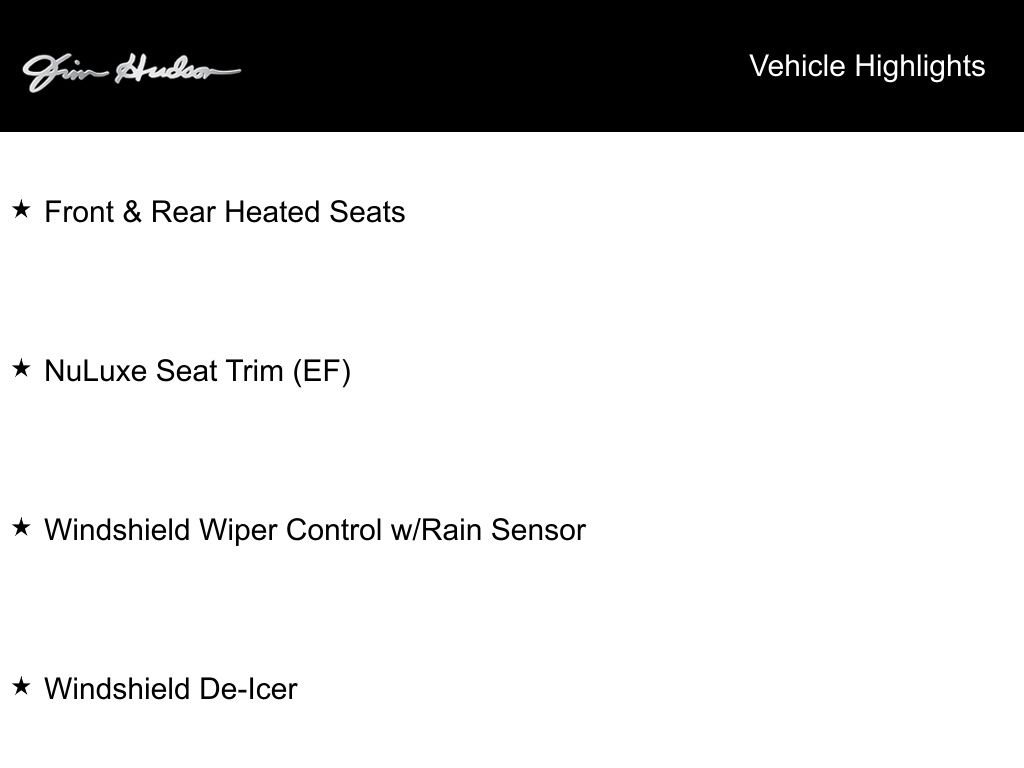
Task: Click the word "NuLuxe"
Action: point(97,371)
